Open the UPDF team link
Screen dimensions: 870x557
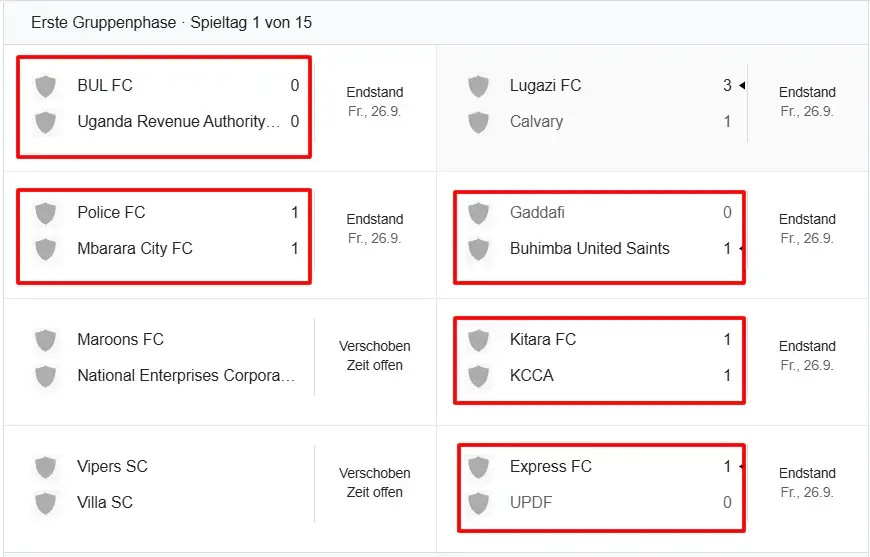click(530, 503)
